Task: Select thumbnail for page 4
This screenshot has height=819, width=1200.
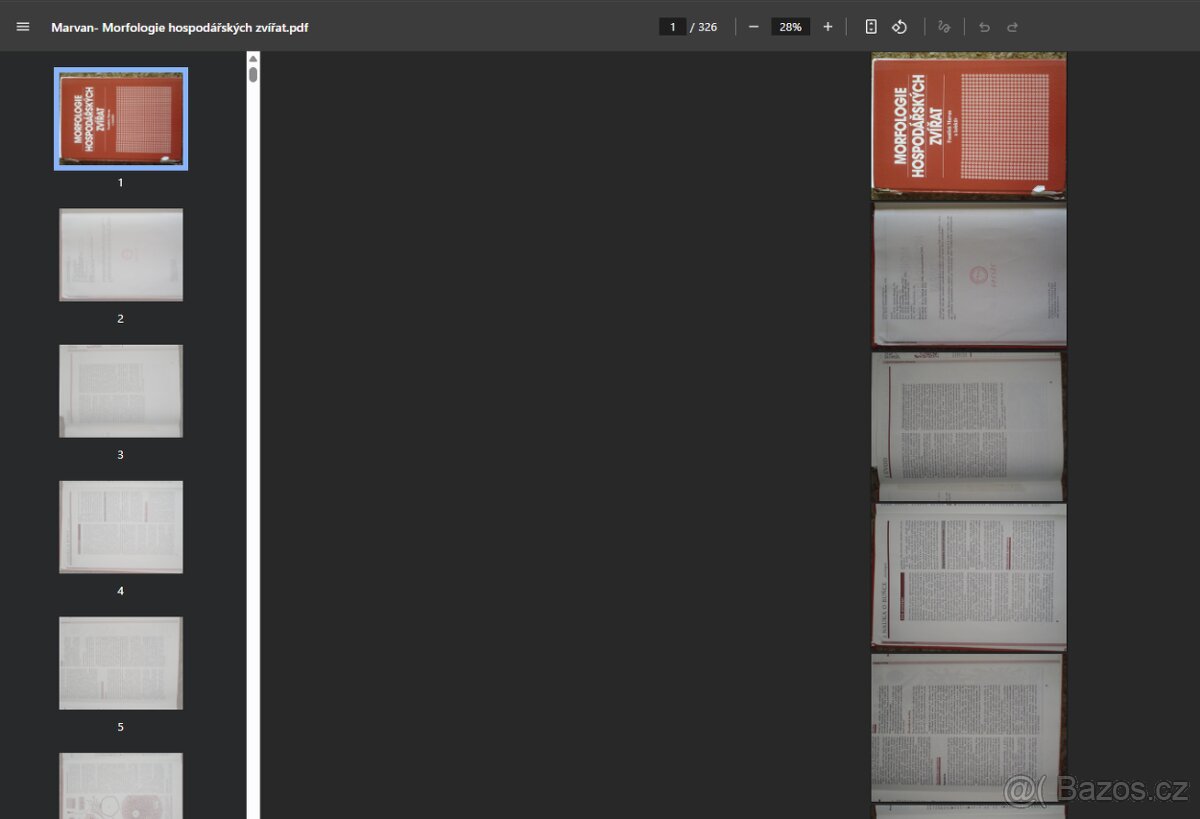Action: click(121, 527)
